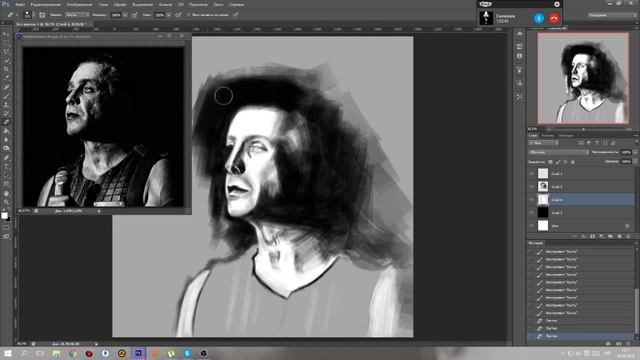Delete layer with trash icon
Screen dimensions: 640x360
[x=629, y=236]
